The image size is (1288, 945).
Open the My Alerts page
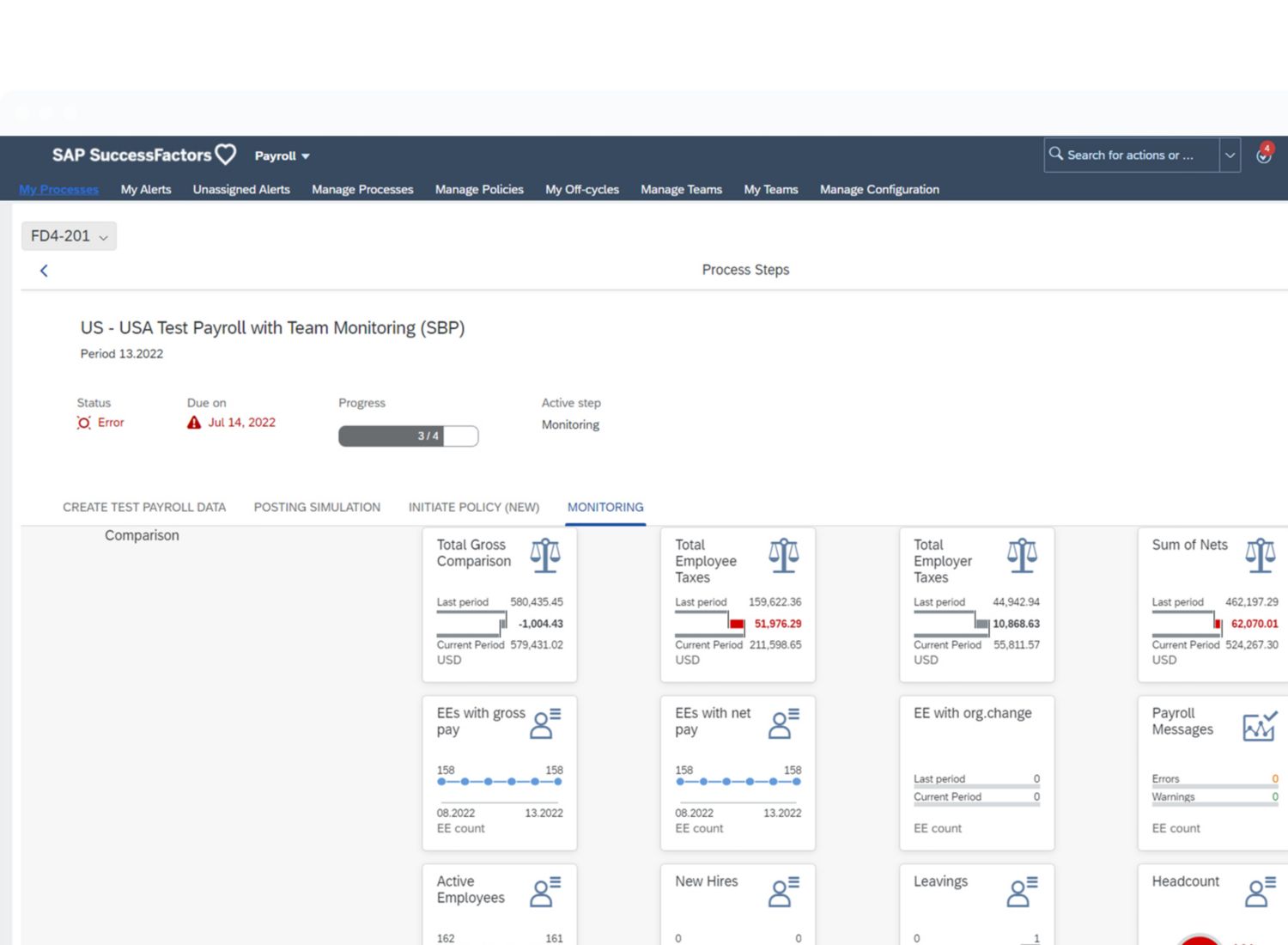[x=146, y=189]
